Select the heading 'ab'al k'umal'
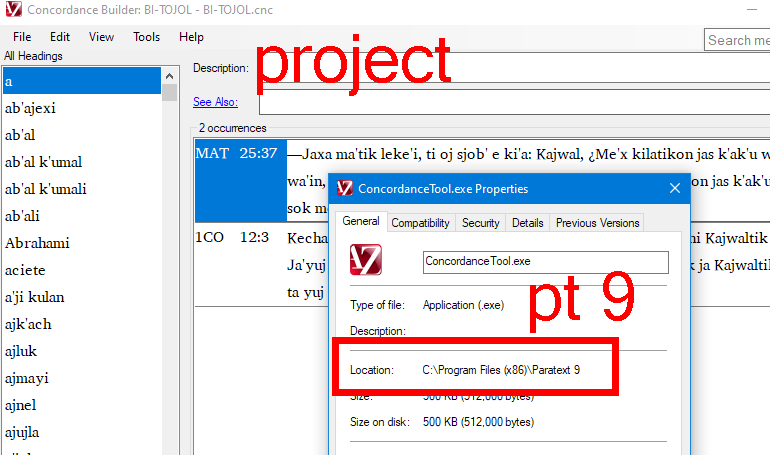This screenshot has height=455, width=770. coord(43,162)
